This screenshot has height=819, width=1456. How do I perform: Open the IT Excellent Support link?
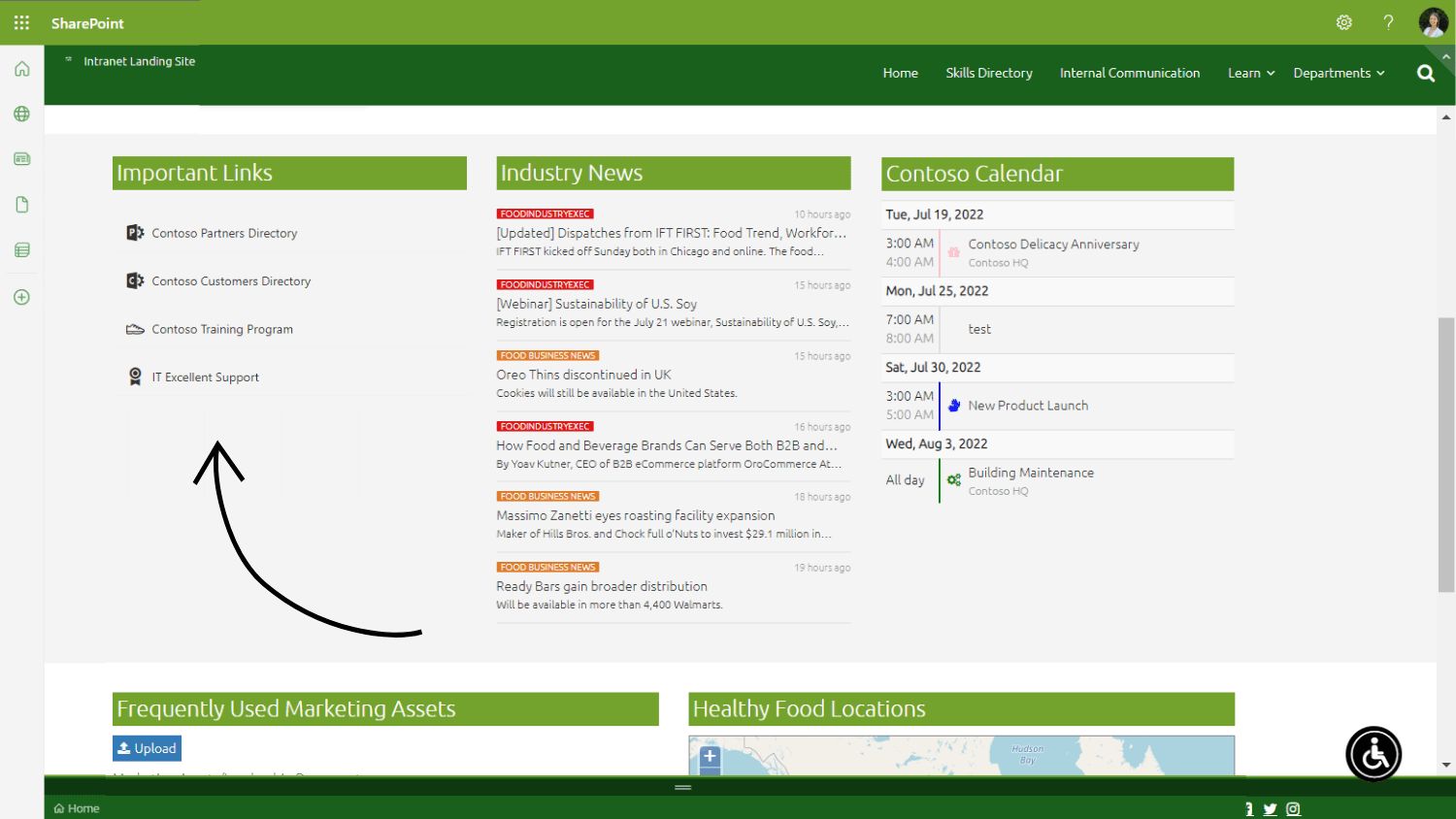205,377
